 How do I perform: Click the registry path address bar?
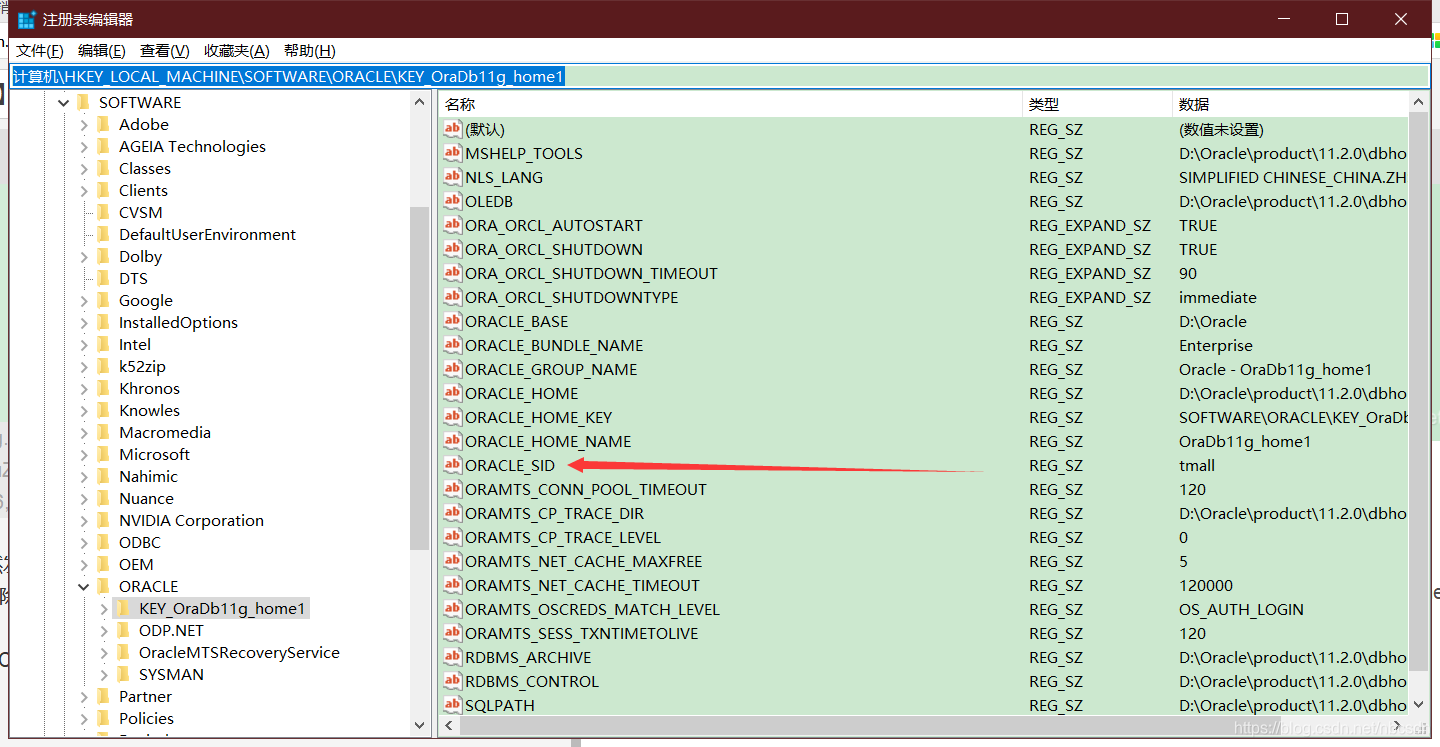point(720,77)
